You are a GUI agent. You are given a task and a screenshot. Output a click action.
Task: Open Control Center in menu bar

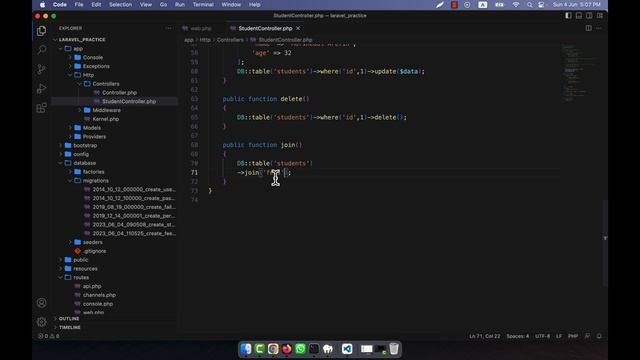541,4
